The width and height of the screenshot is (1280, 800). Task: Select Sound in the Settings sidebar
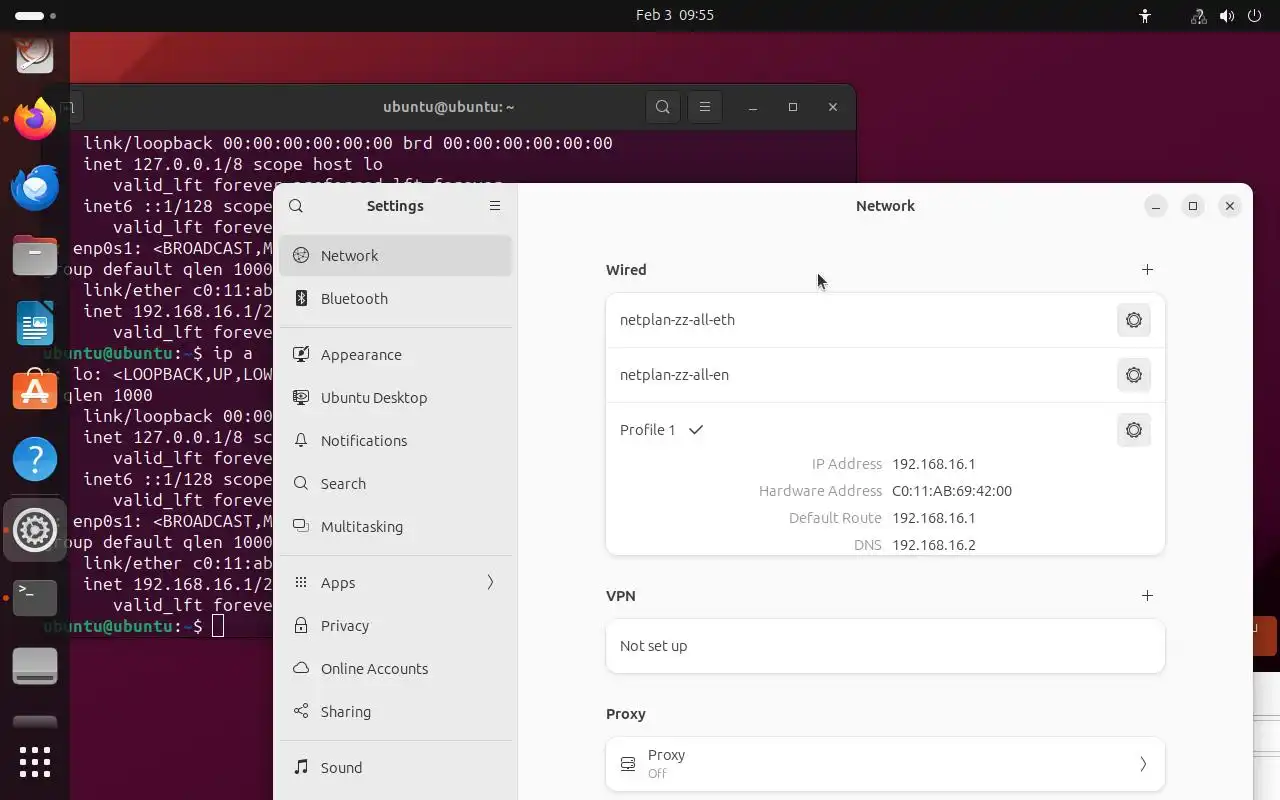396,768
